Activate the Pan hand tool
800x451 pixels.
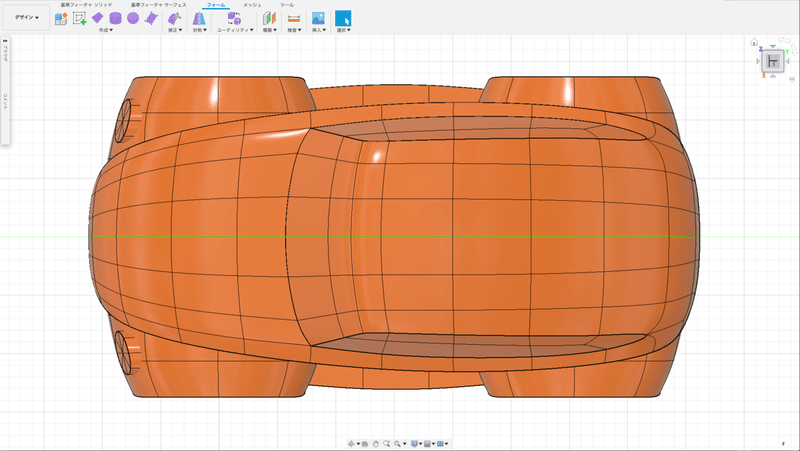click(375, 443)
